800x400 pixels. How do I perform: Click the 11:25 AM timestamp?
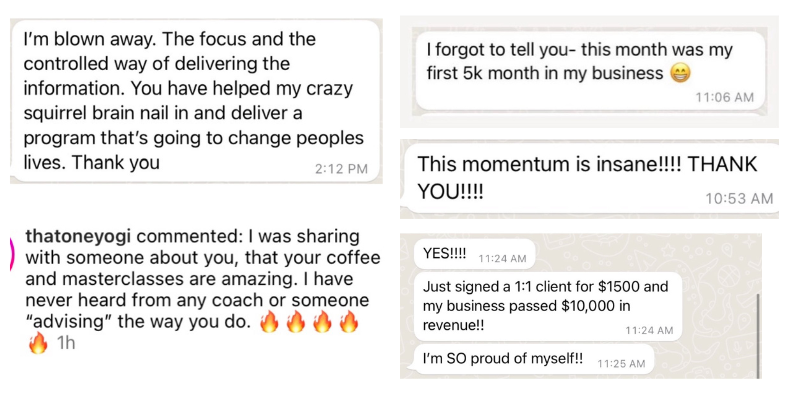pyautogui.click(x=621, y=364)
